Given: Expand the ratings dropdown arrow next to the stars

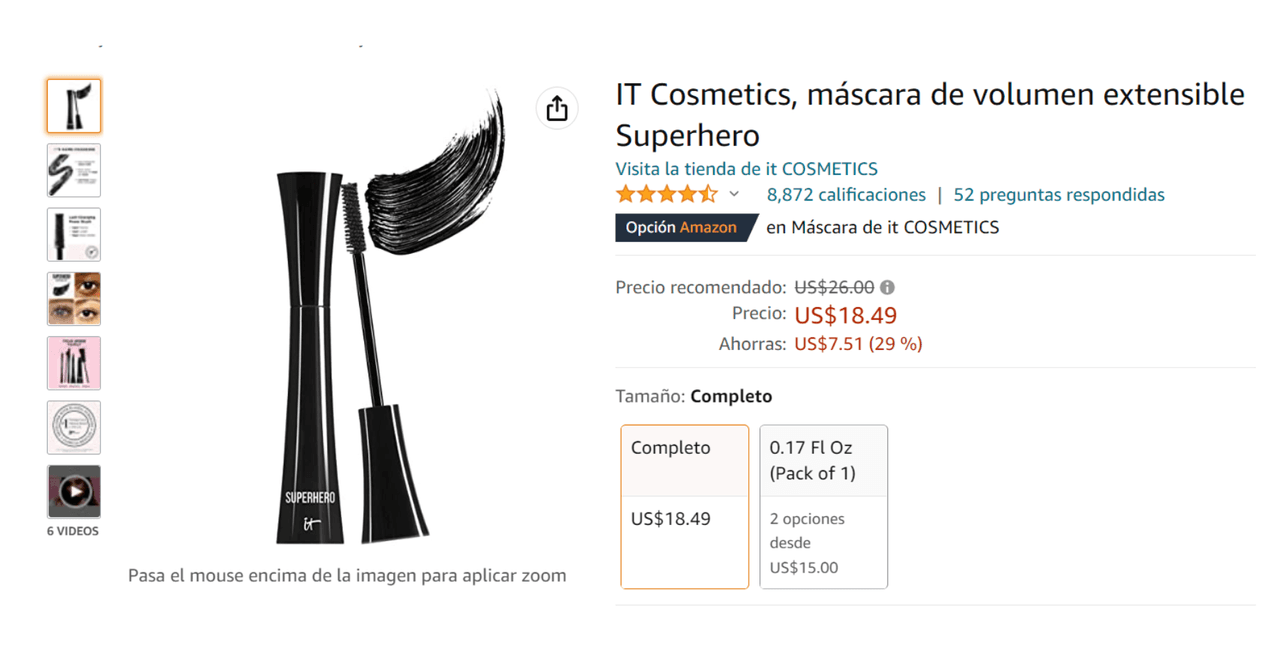Looking at the screenshot, I should coord(734,195).
